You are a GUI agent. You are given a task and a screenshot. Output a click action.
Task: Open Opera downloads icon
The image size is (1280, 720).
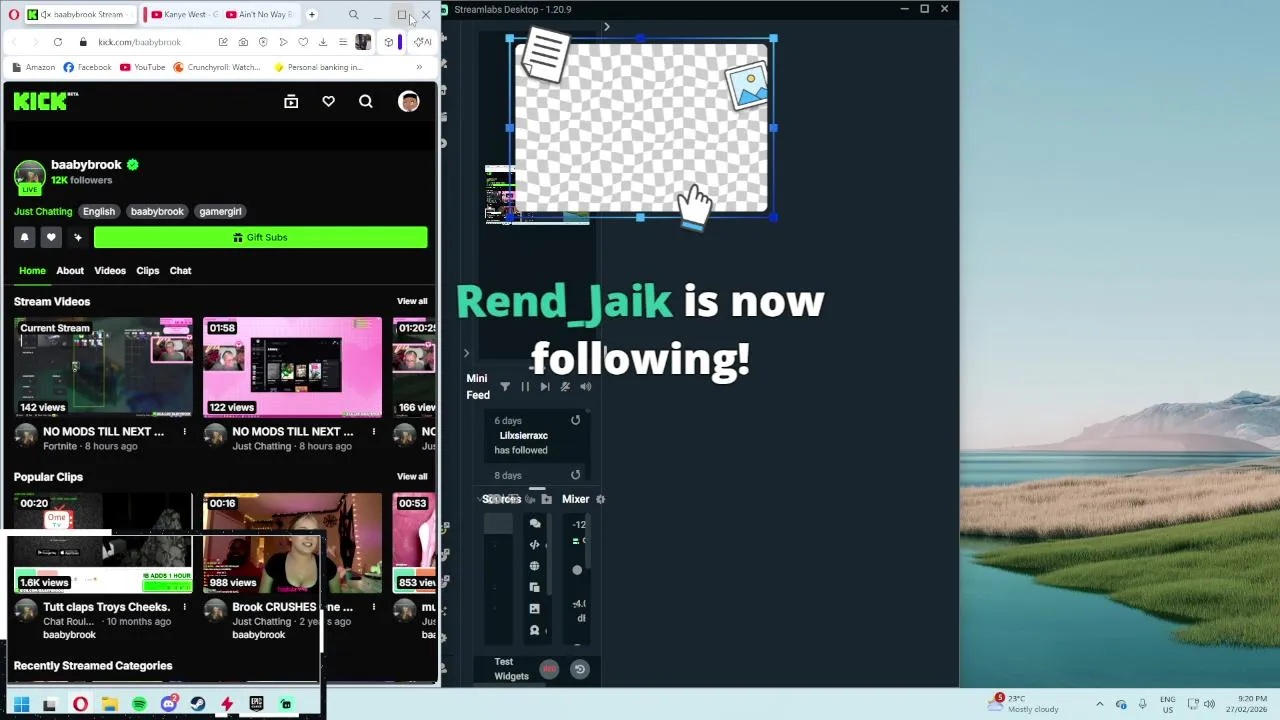pos(323,42)
